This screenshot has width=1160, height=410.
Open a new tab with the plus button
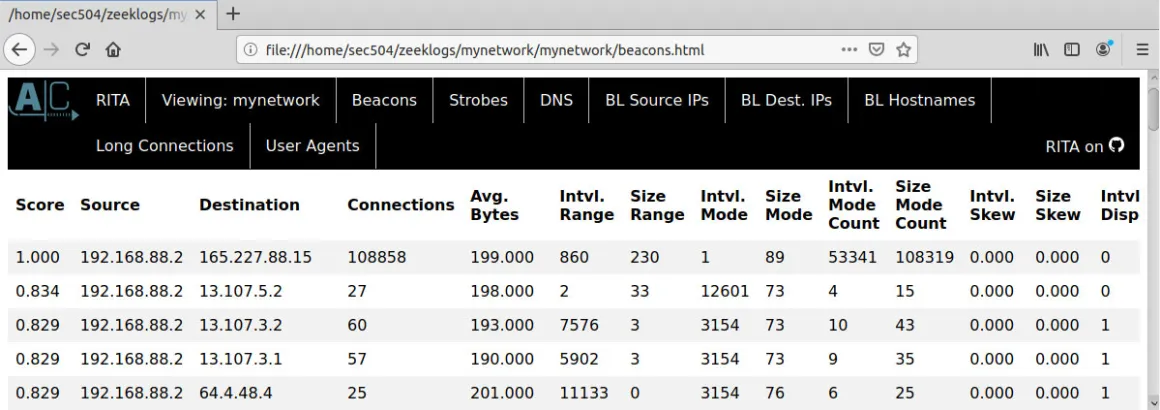(233, 14)
